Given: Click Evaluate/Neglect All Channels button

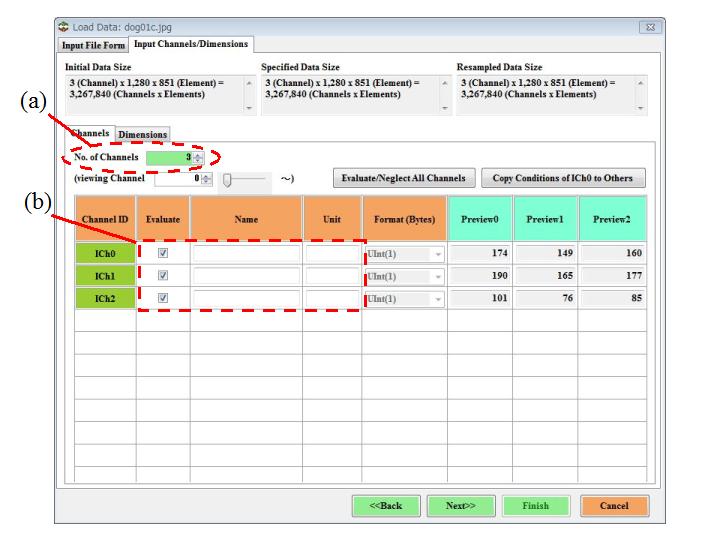Looking at the screenshot, I should coord(404,179).
